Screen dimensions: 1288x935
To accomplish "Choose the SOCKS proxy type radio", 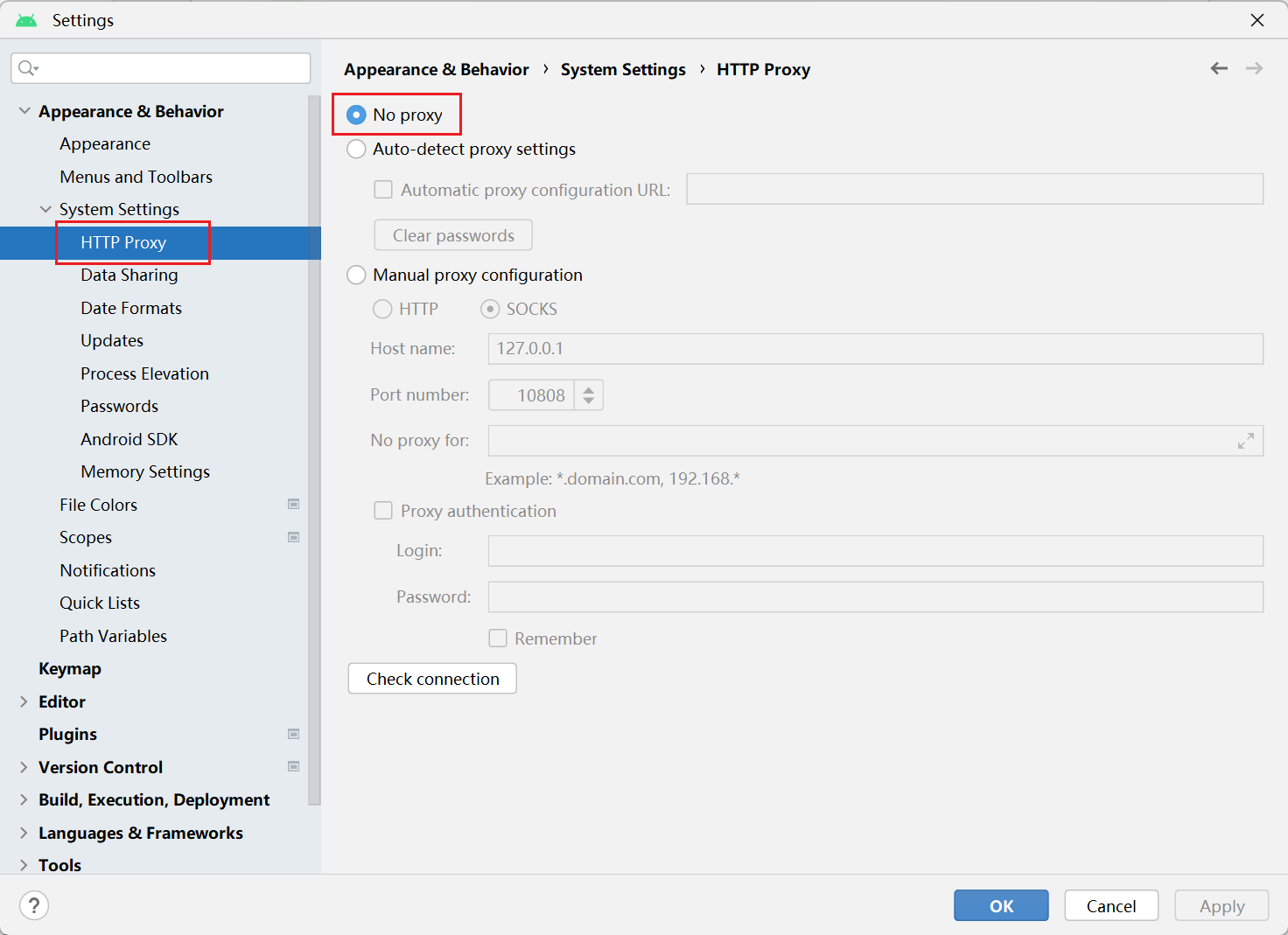I will coord(490,309).
